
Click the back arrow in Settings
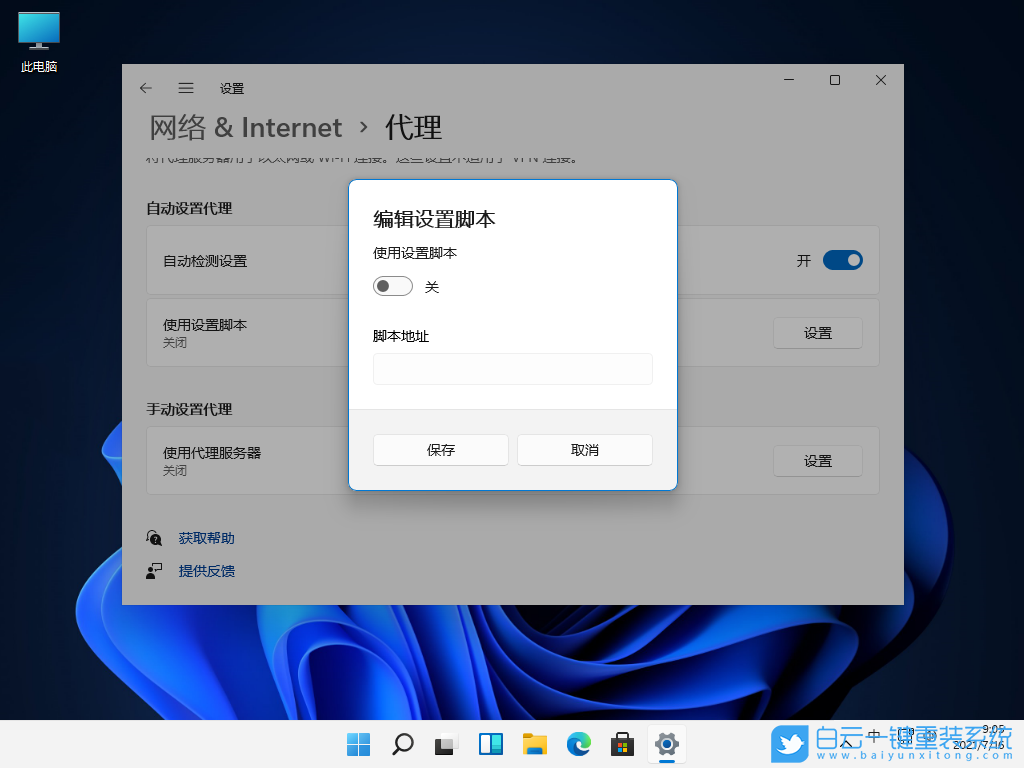coord(146,88)
